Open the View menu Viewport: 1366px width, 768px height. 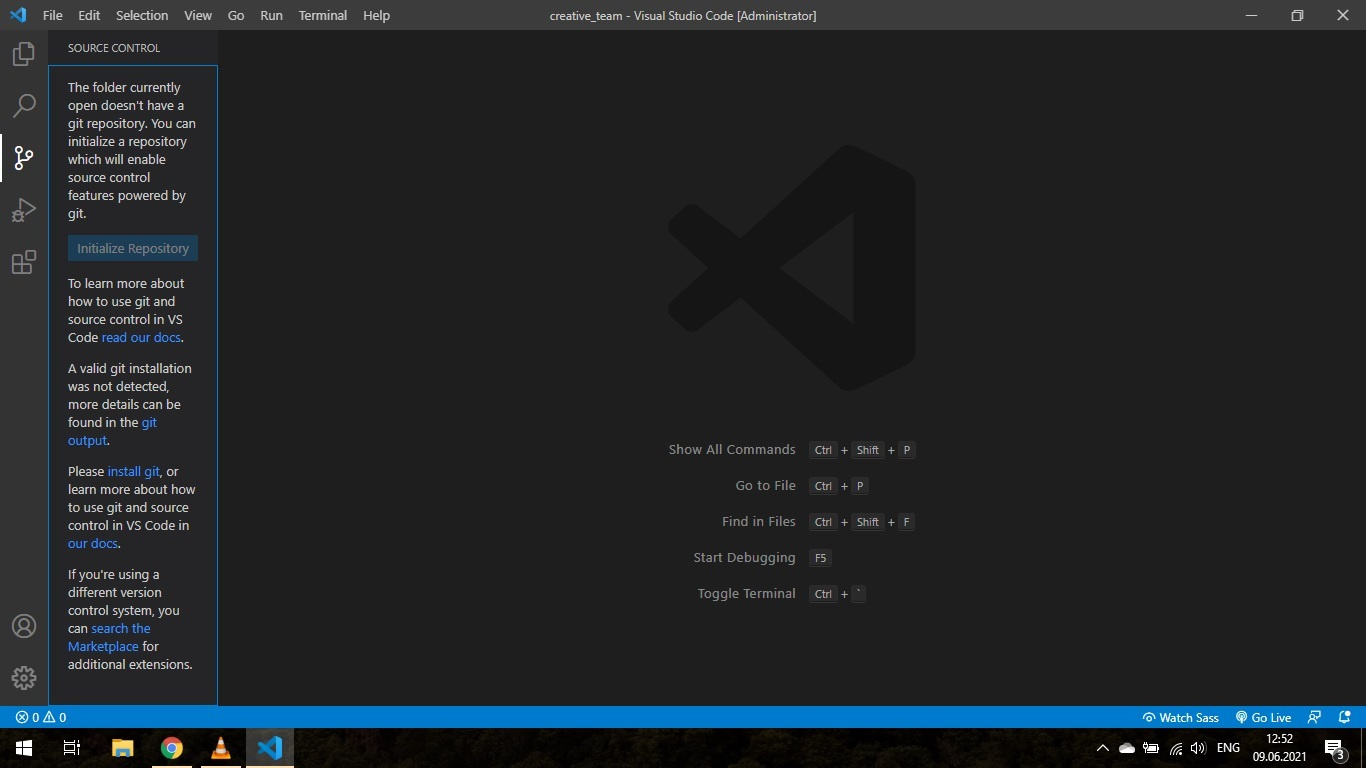coord(198,15)
